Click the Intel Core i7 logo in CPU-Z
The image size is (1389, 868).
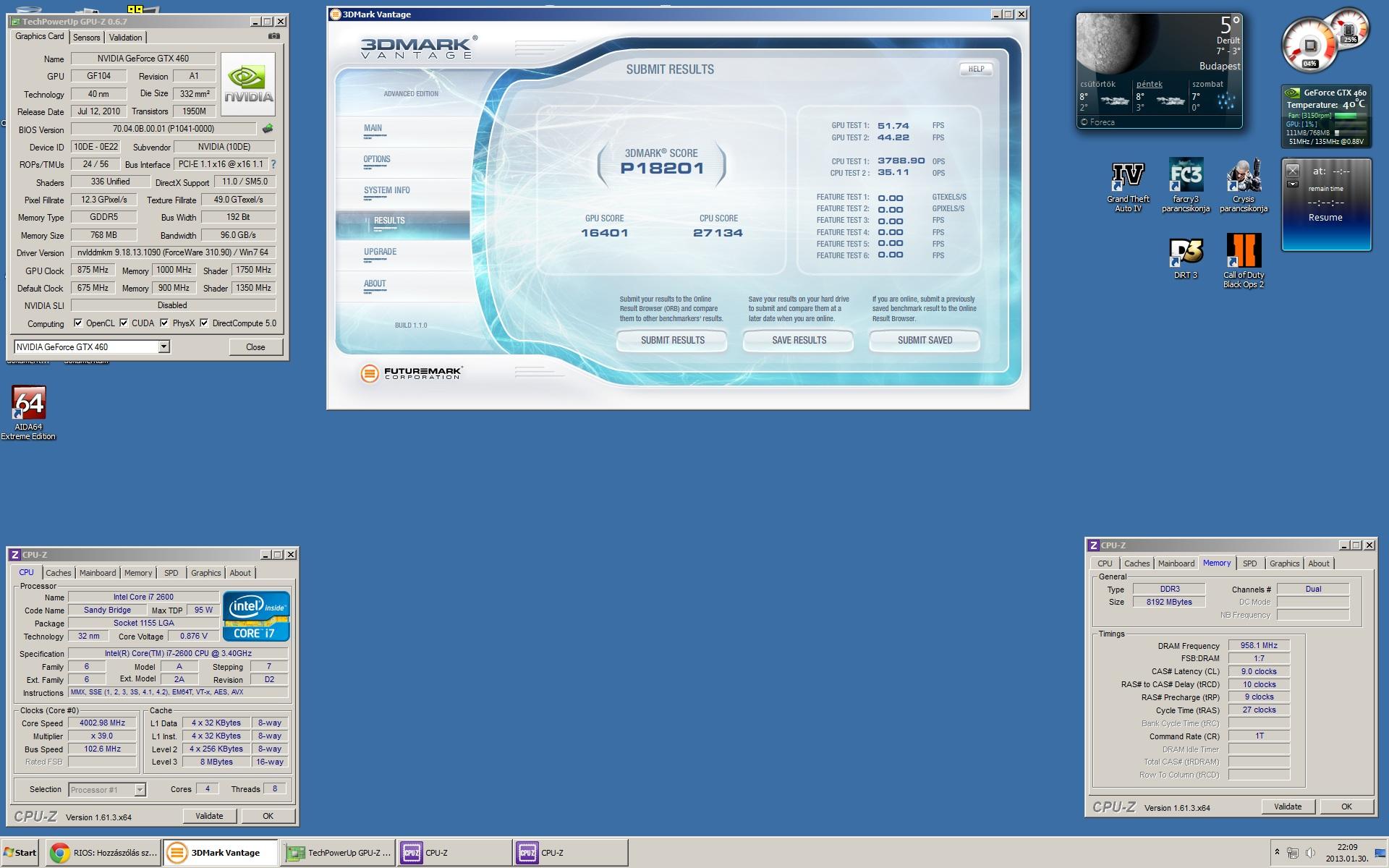(x=256, y=616)
